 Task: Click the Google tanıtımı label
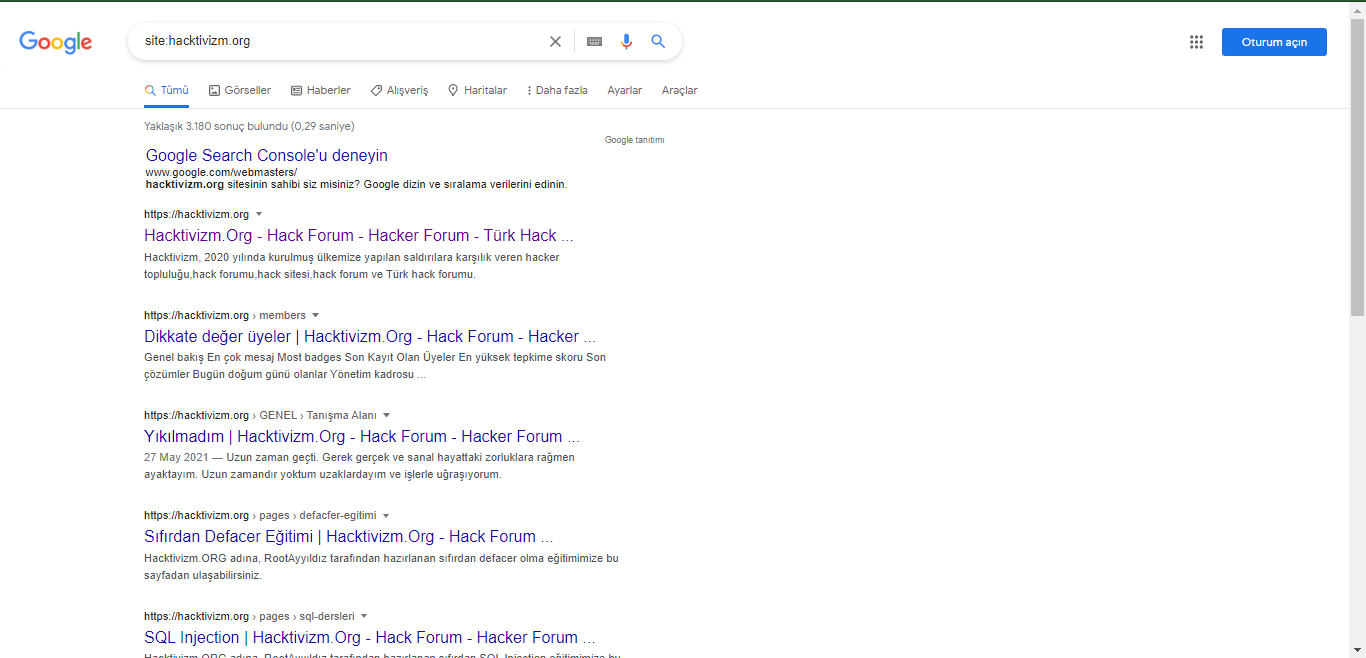point(634,140)
